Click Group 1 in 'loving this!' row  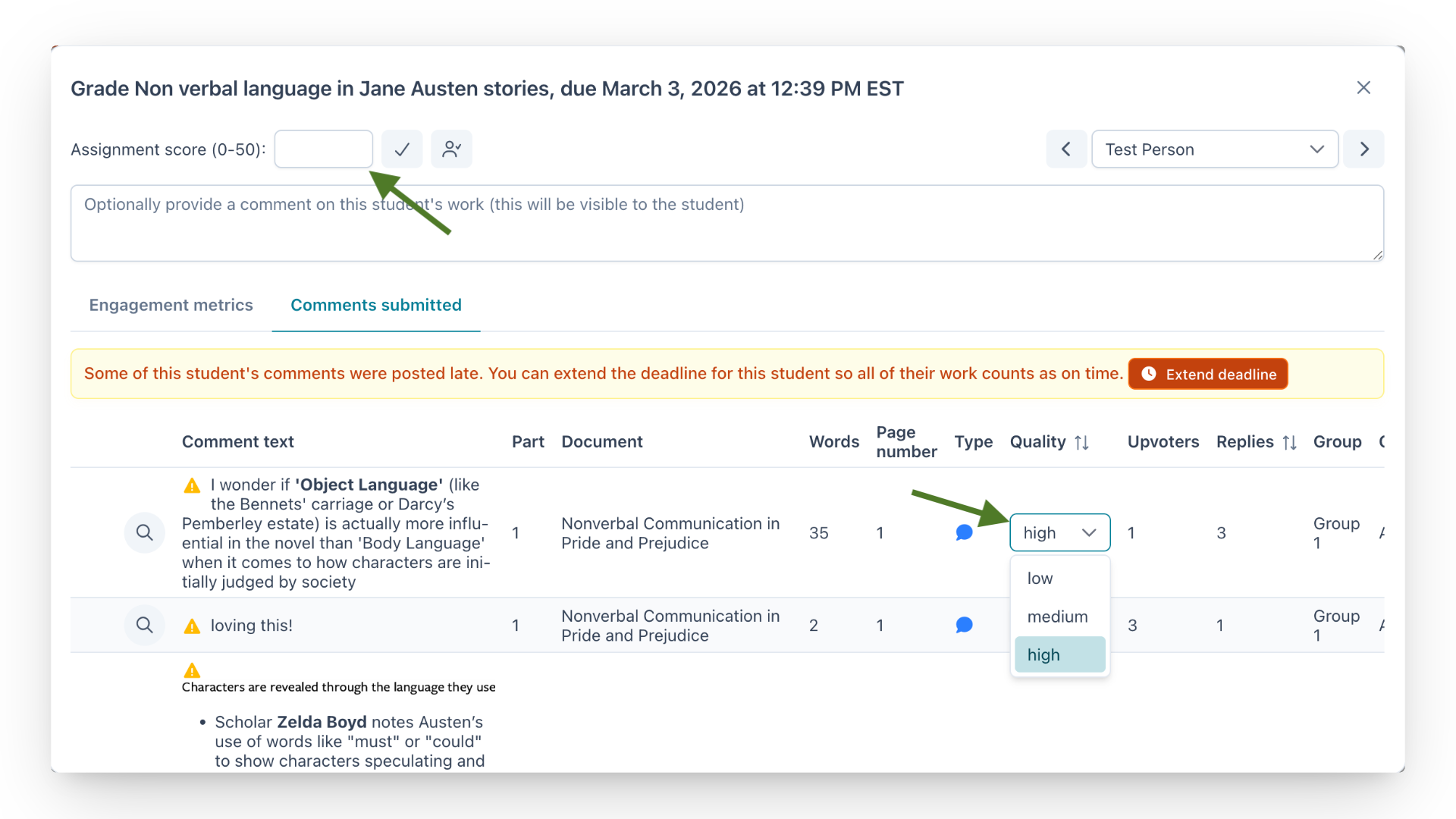pos(1336,626)
